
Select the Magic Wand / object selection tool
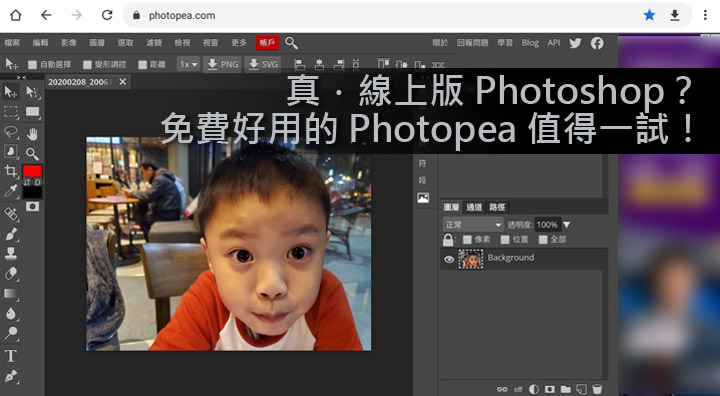coord(11,152)
